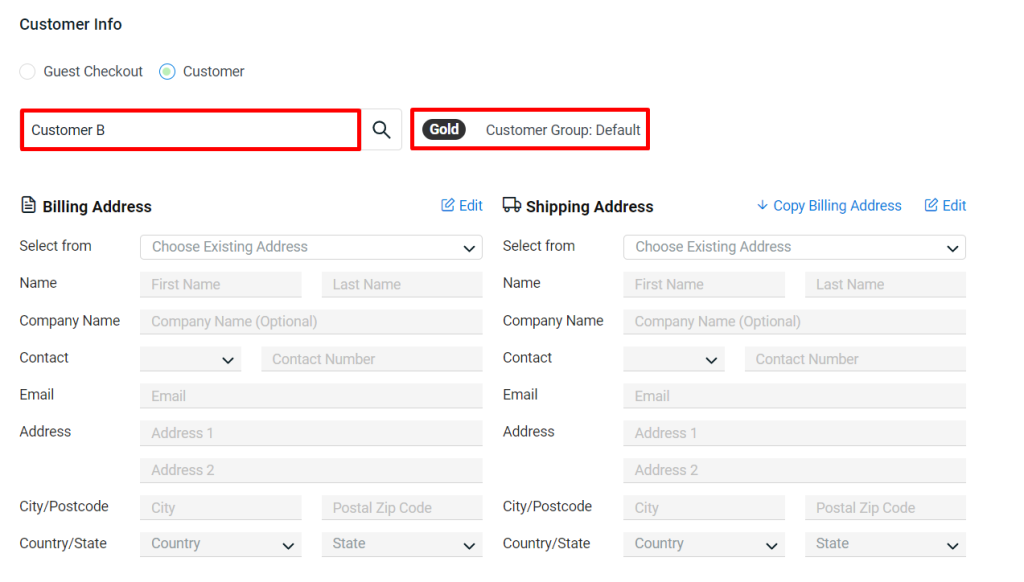Image resolution: width=1024 pixels, height=582 pixels.
Task: Expand the billing State dropdown
Action: point(402,544)
